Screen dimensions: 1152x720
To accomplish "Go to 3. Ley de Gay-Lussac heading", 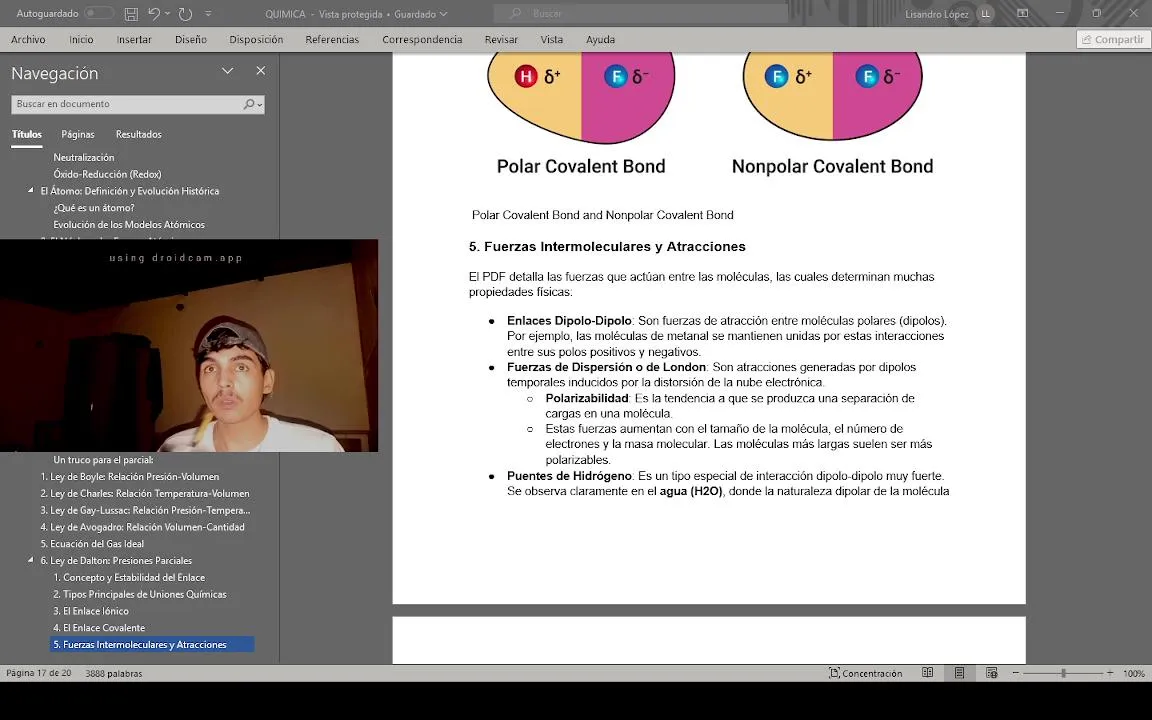I will 145,511.
